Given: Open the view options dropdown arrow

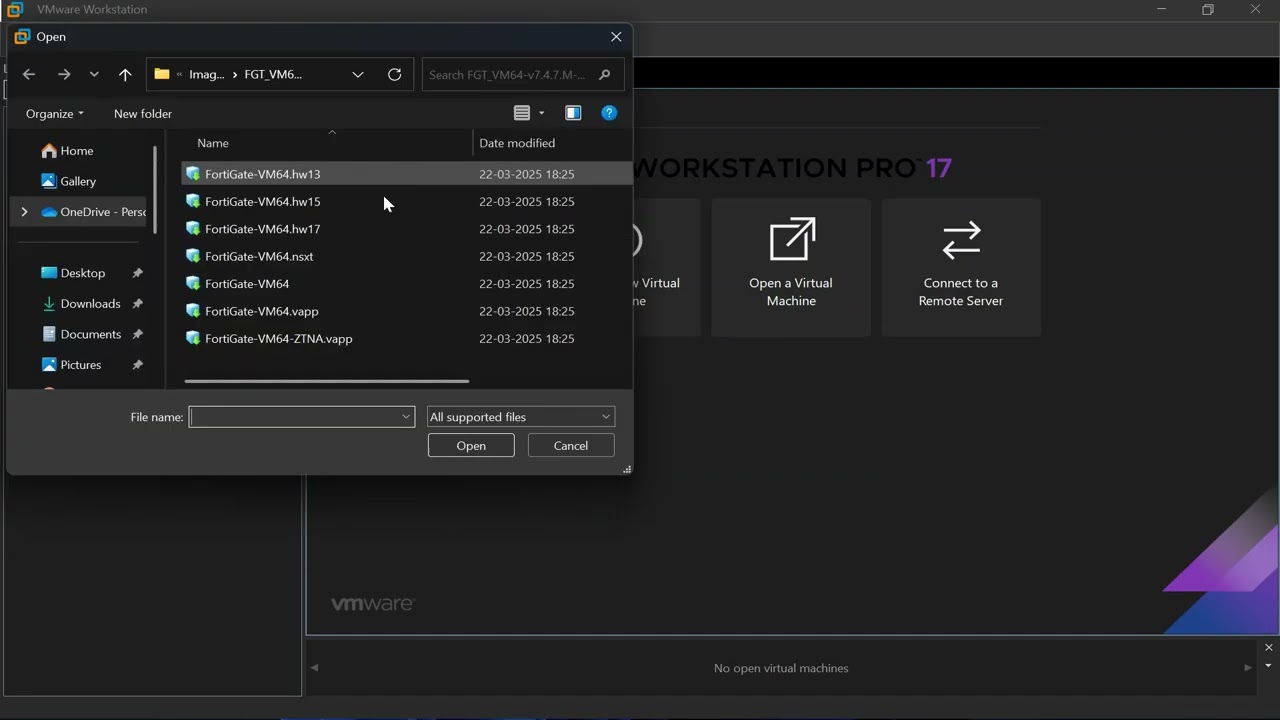Looking at the screenshot, I should tap(542, 113).
